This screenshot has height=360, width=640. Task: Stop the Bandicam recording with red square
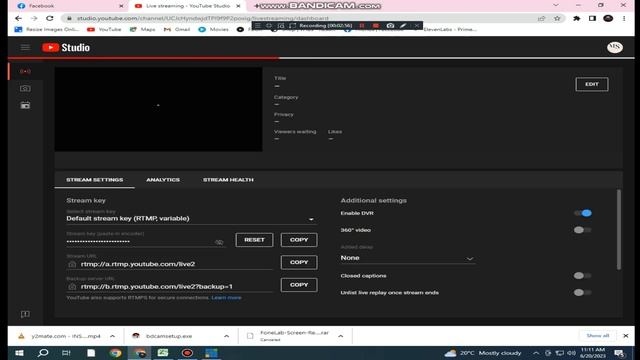(x=376, y=25)
